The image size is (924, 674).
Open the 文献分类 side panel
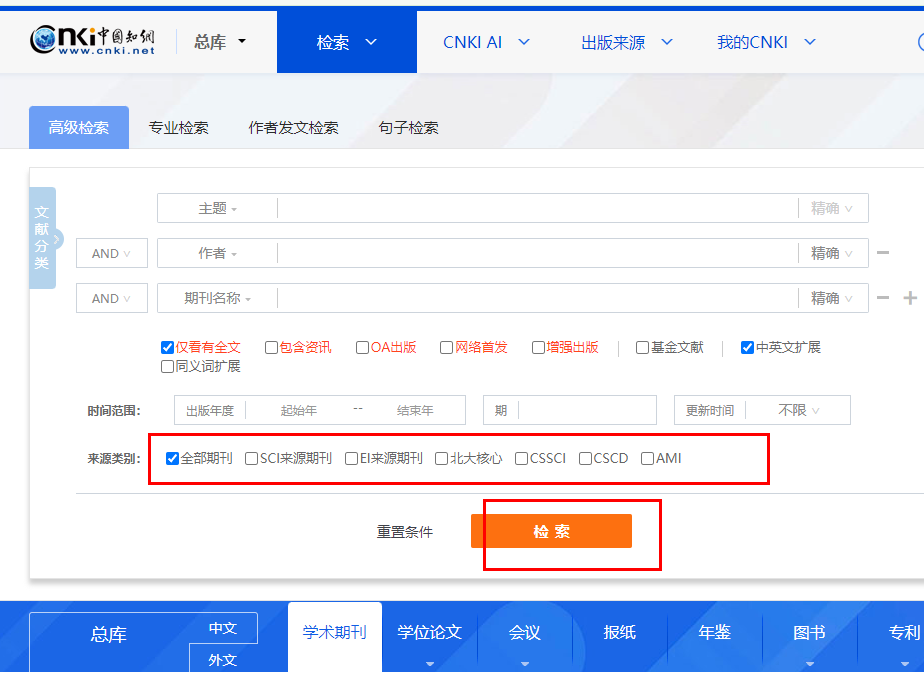coord(42,238)
